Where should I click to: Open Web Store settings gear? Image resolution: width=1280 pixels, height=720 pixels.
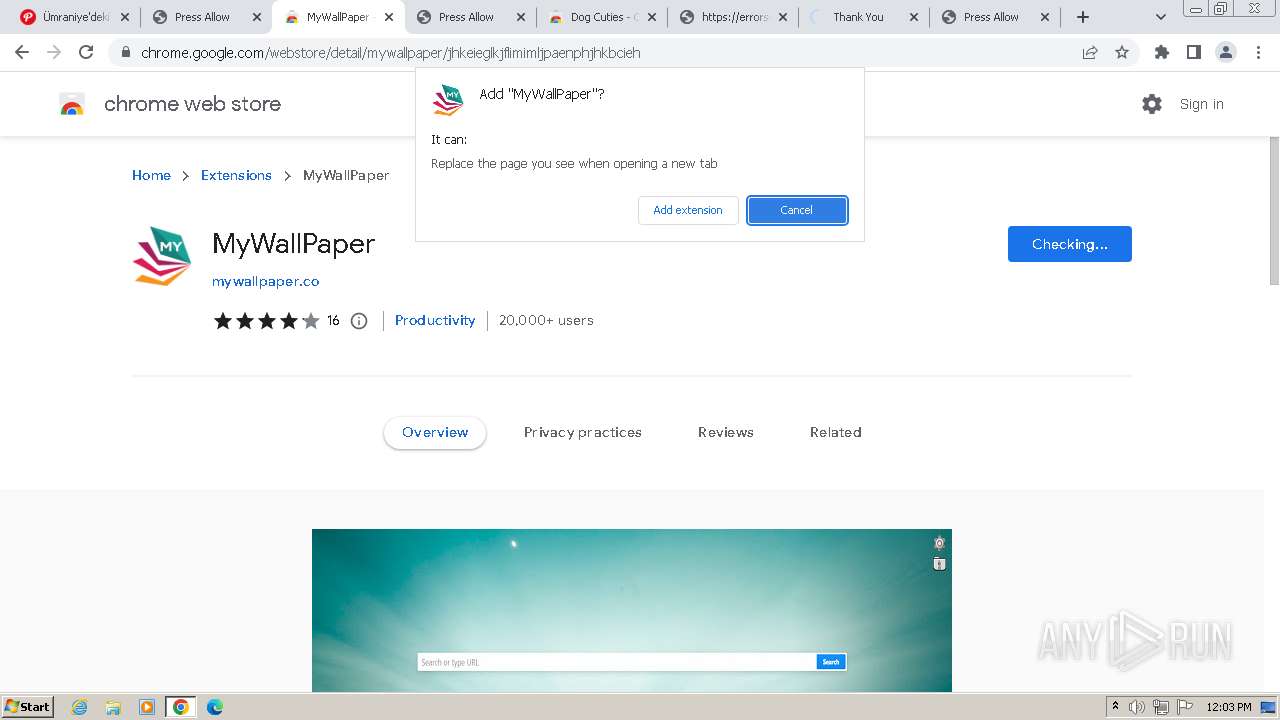click(x=1152, y=104)
